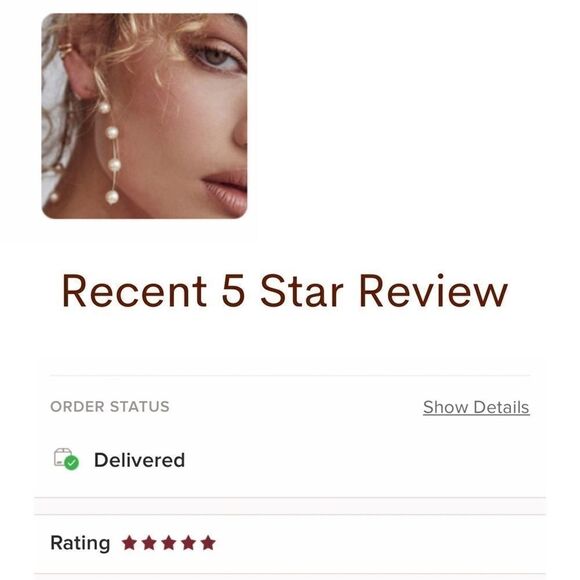Viewport: 580px width, 580px height.
Task: Click the ORDER STATUS label
Action: coord(110,407)
